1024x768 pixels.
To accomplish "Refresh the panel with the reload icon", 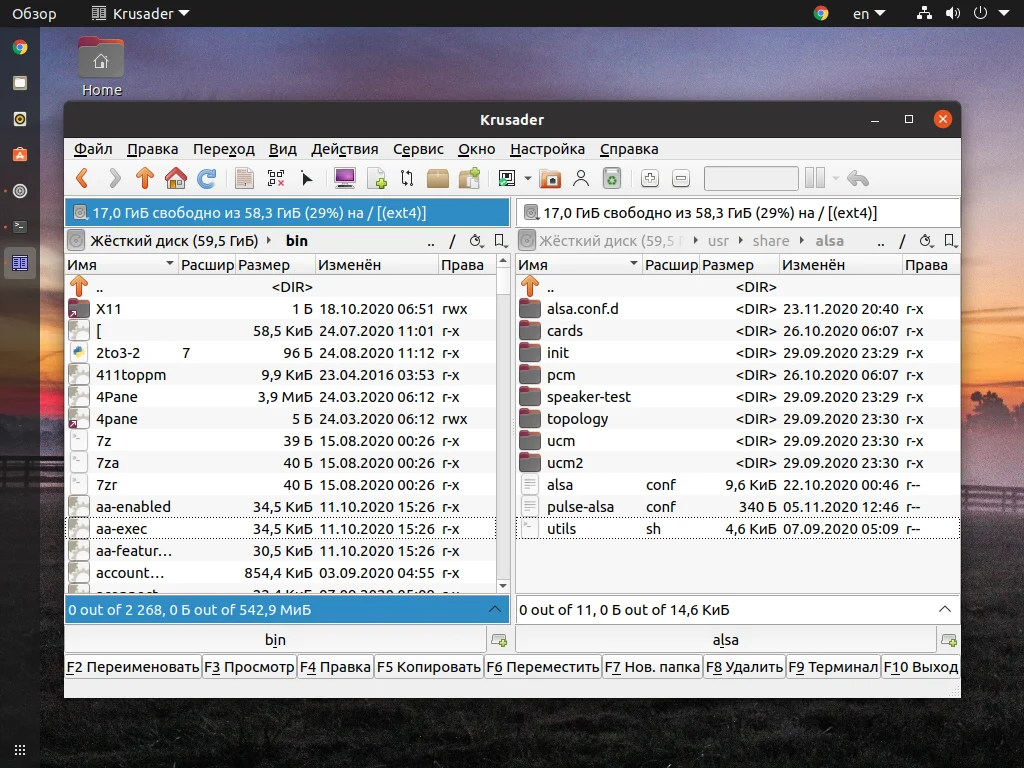I will click(206, 178).
